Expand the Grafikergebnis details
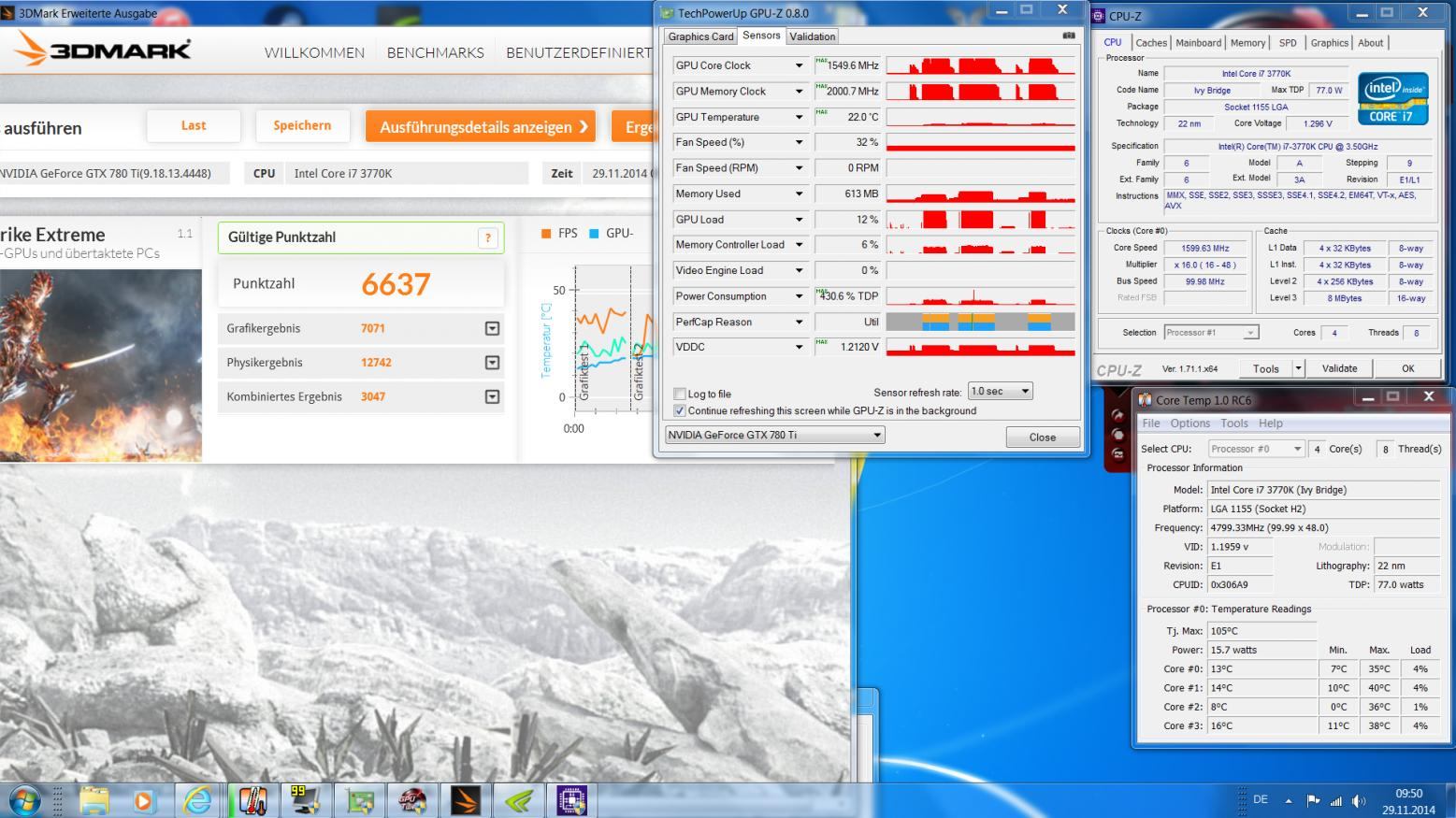1456x818 pixels. (x=492, y=328)
